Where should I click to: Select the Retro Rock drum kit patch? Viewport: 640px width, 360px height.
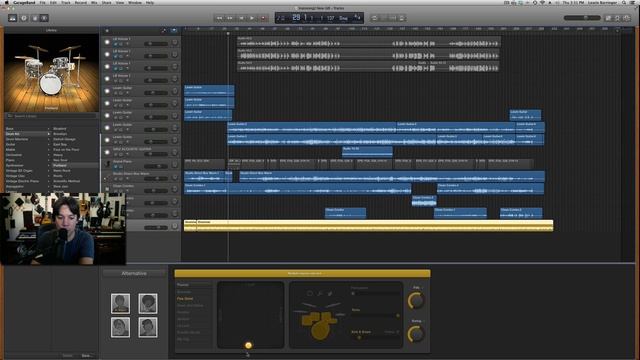coord(62,171)
